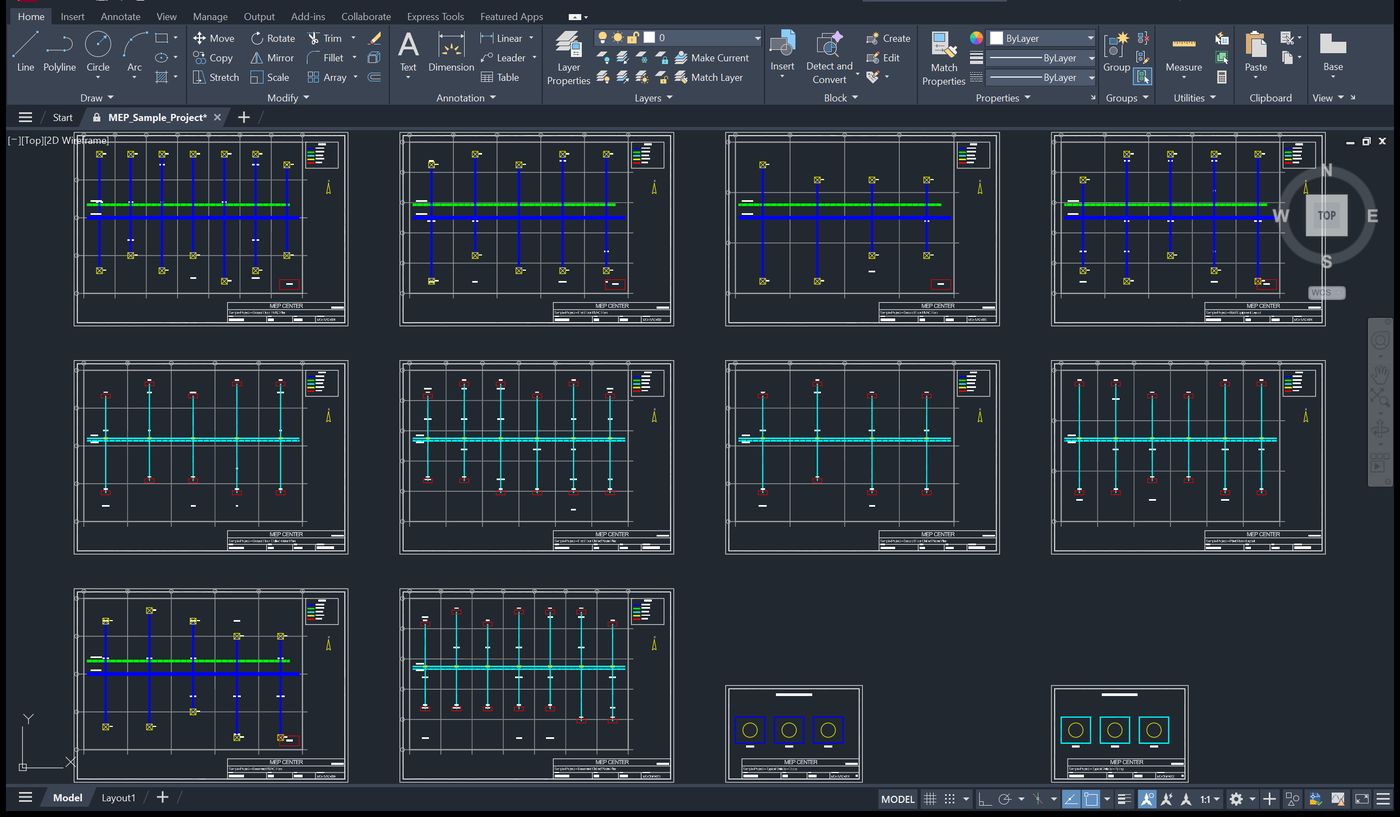This screenshot has height=817, width=1400.
Task: Expand the Layers panel
Action: tap(654, 98)
